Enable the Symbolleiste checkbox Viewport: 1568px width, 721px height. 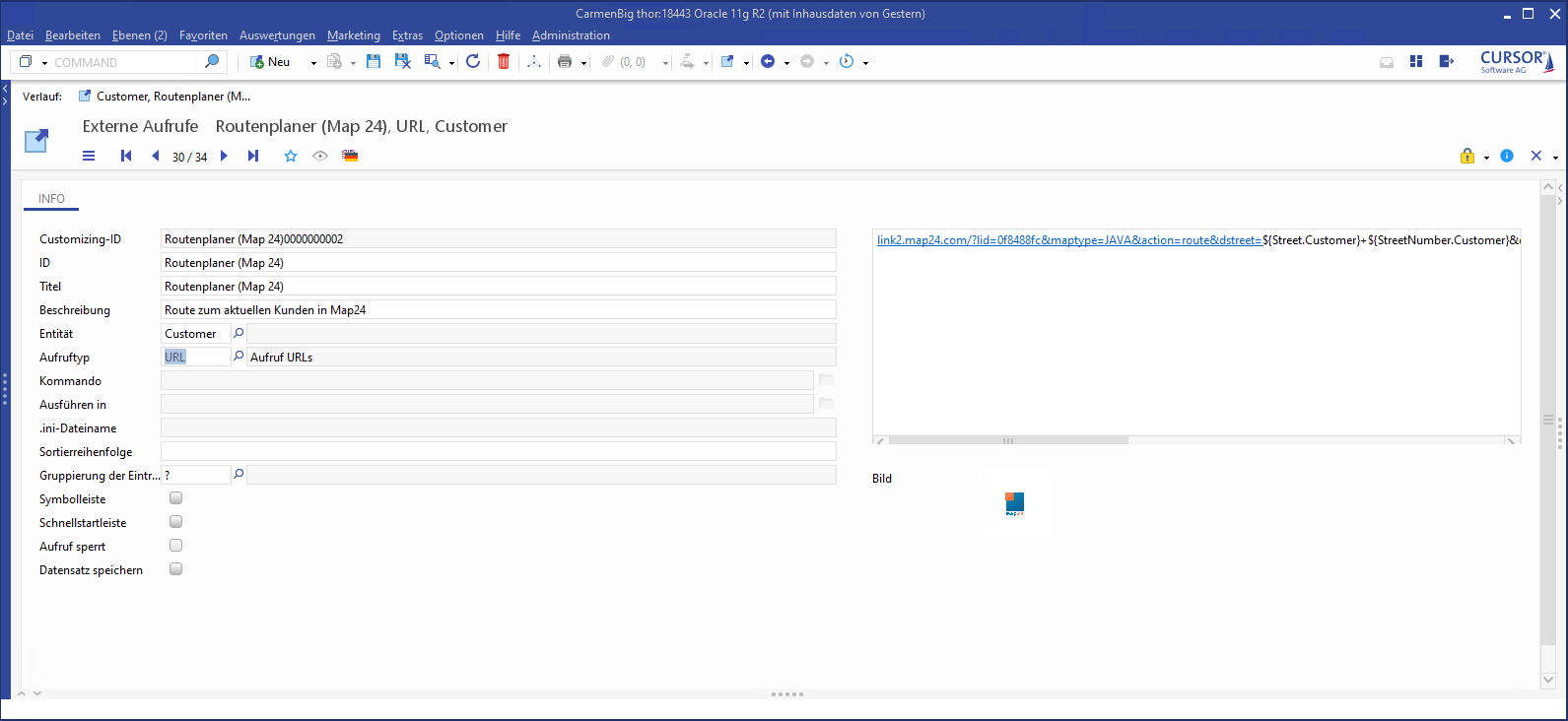pyautogui.click(x=176, y=498)
